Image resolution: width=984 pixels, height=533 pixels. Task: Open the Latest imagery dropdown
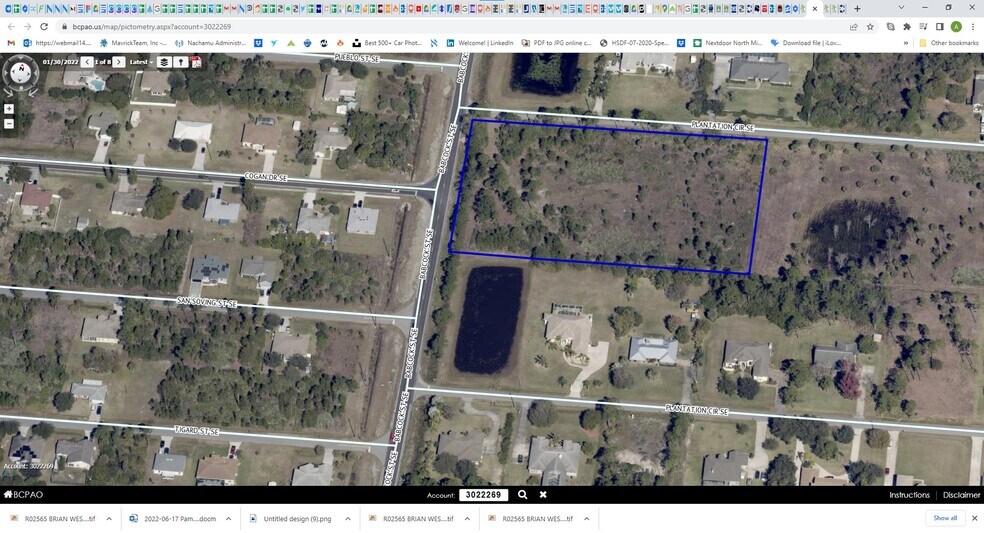coord(142,62)
